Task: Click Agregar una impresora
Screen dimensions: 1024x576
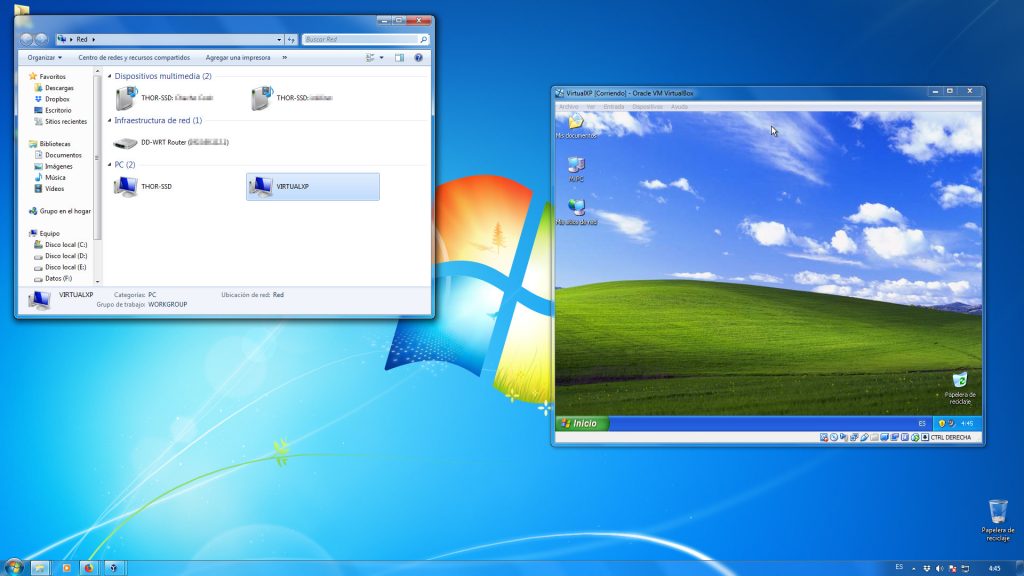Action: [238, 57]
